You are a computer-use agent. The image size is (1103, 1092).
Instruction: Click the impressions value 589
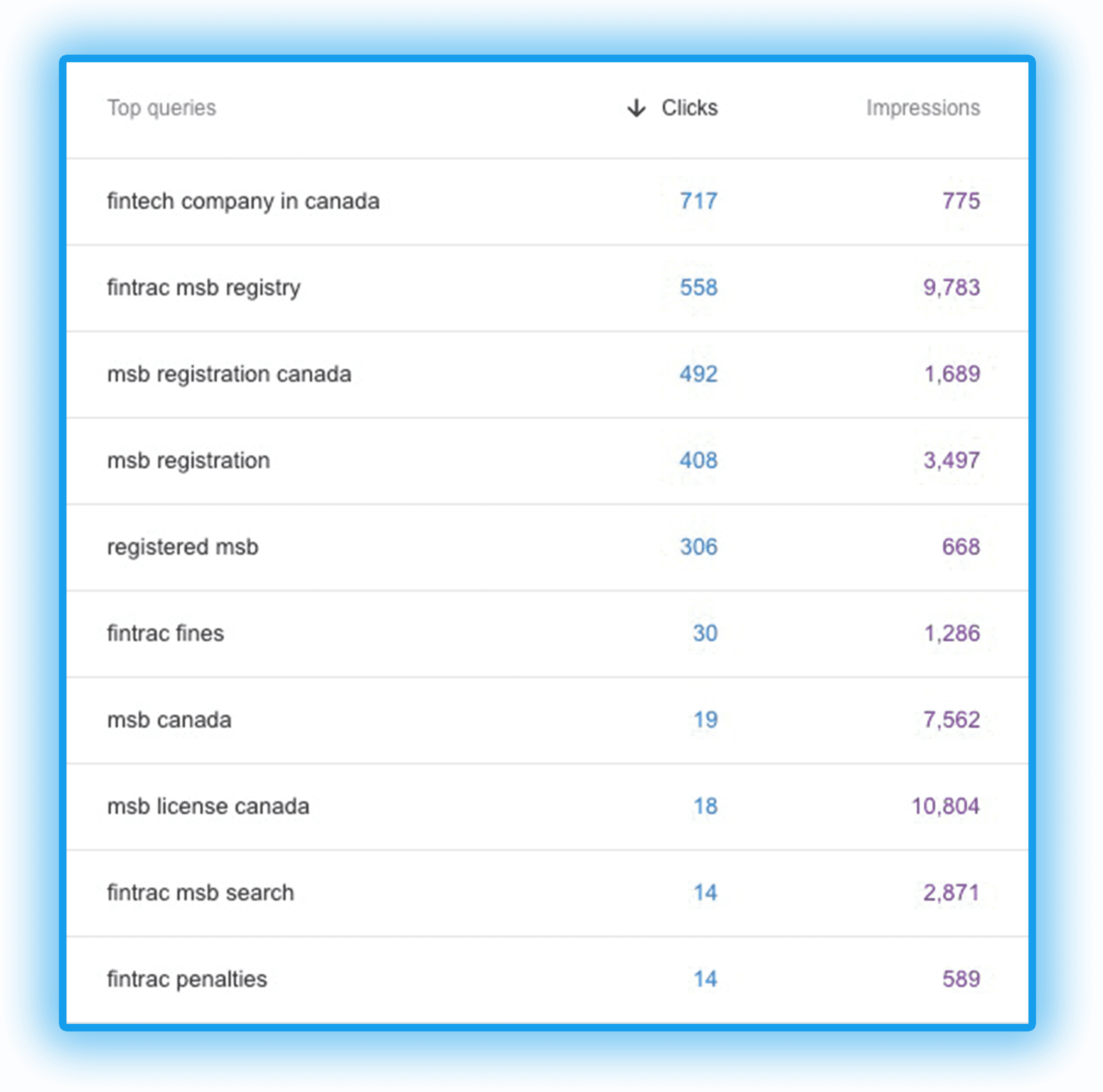click(x=961, y=979)
